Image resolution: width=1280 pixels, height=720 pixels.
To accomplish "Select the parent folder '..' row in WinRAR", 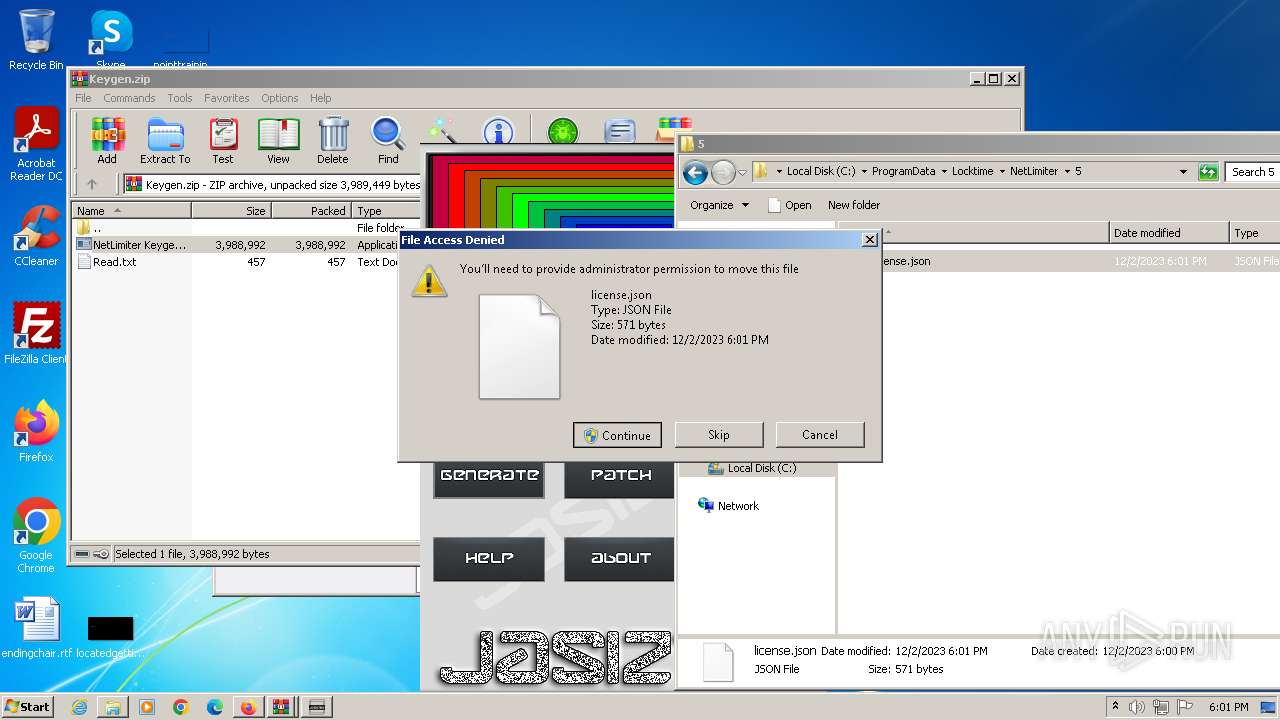I will pyautogui.click(x=245, y=228).
